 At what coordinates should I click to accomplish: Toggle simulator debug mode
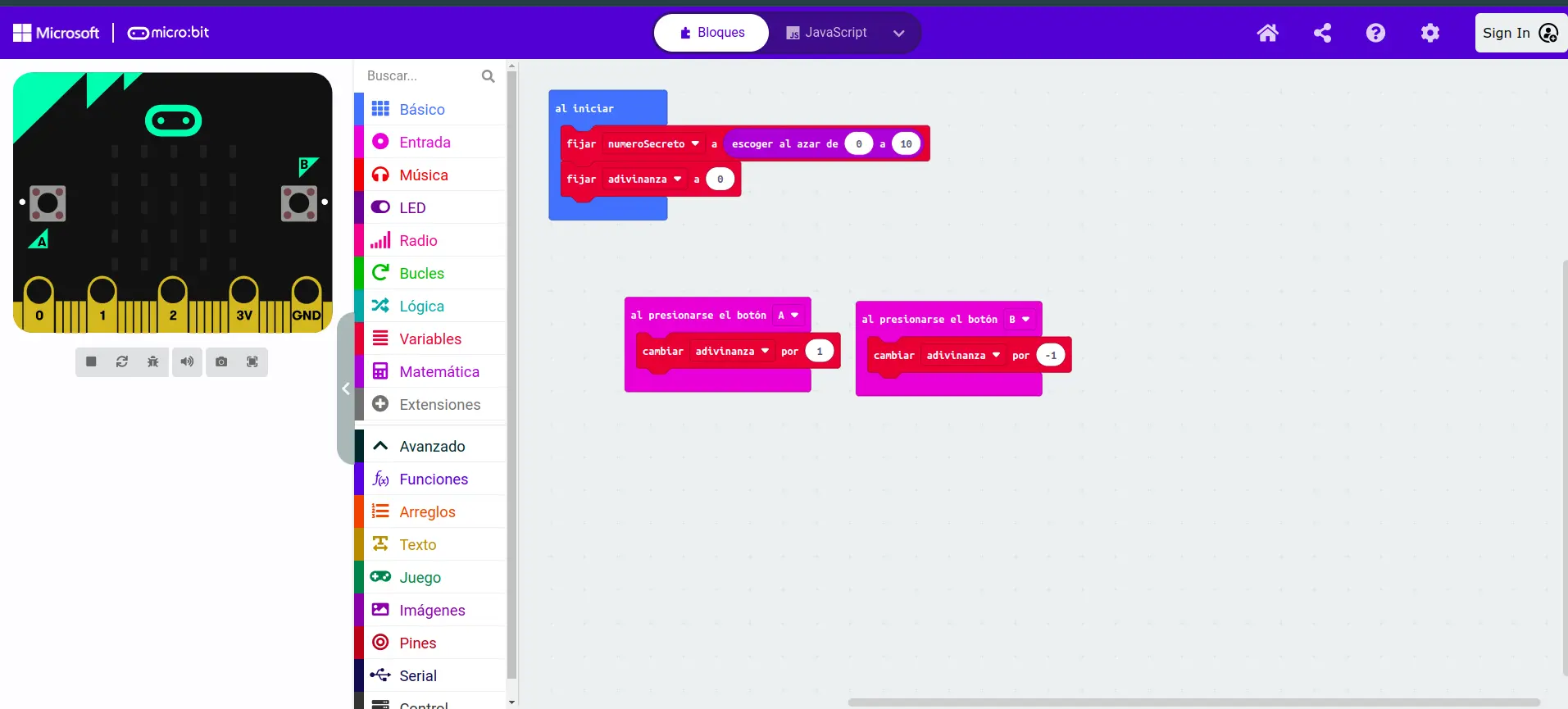[x=153, y=361]
